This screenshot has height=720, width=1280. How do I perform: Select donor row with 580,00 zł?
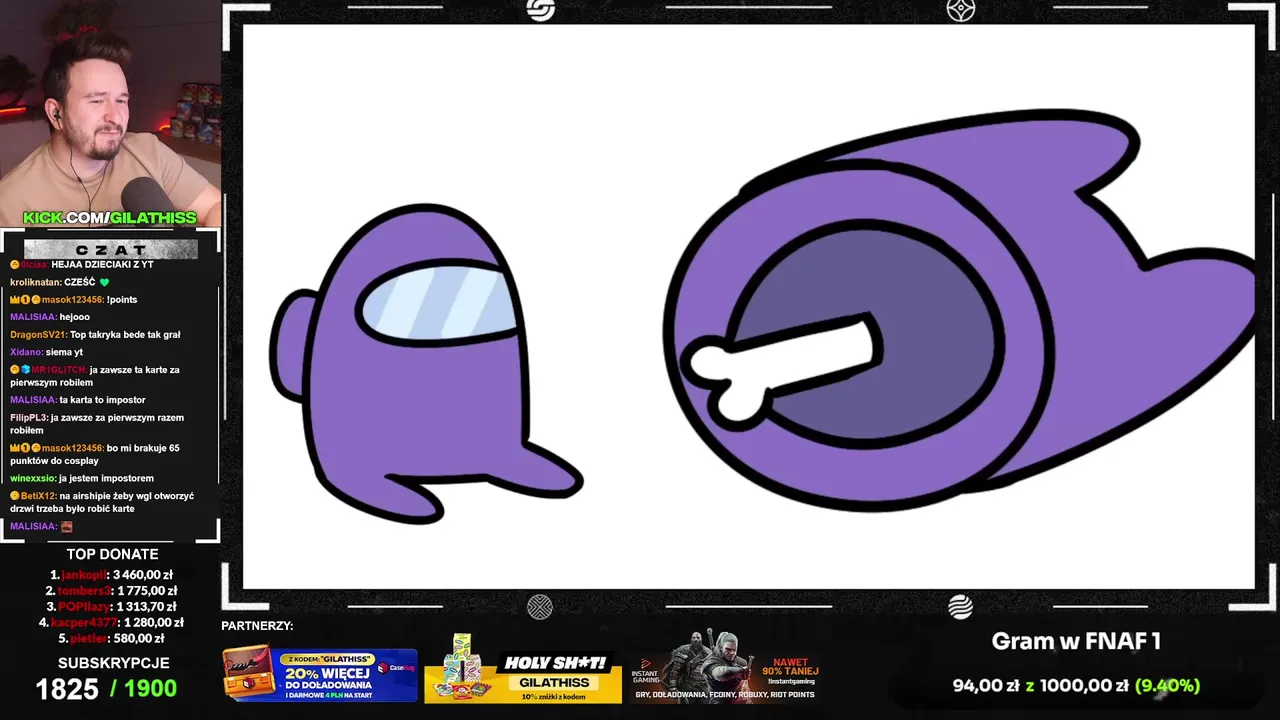click(111, 638)
